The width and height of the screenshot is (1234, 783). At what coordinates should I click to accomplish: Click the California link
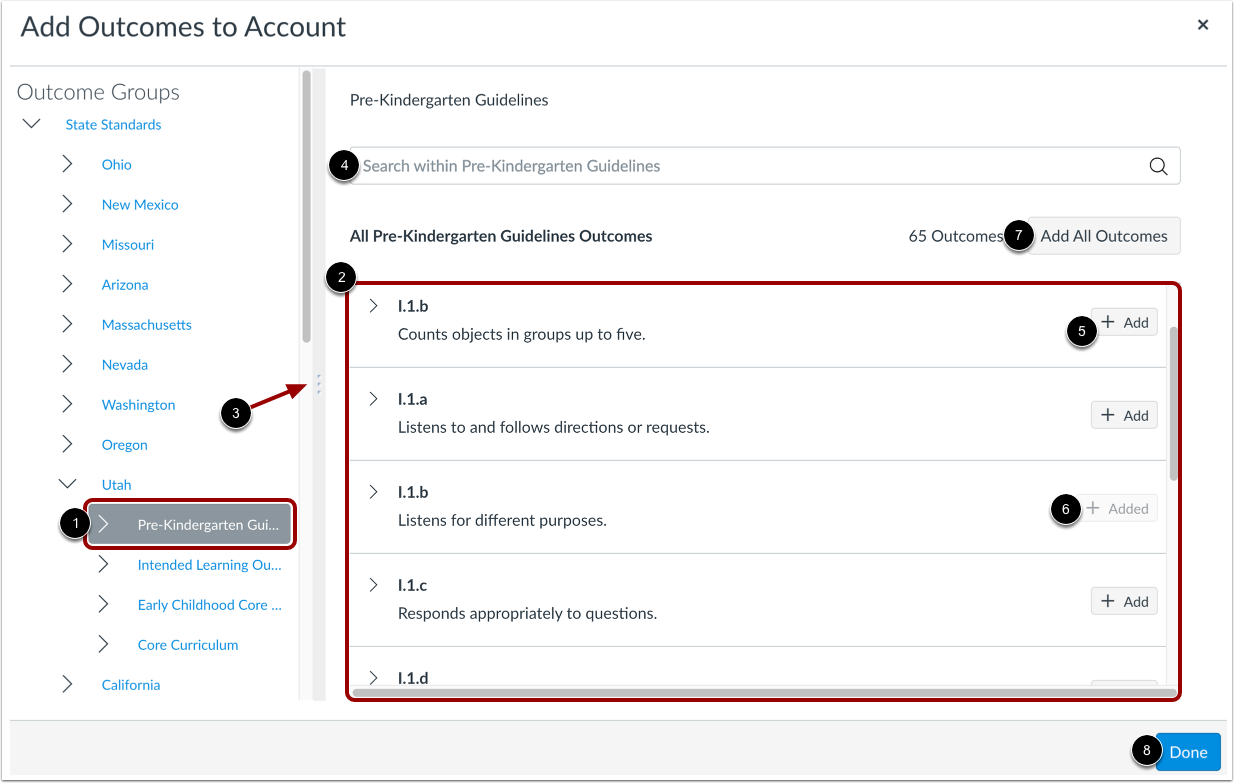point(131,685)
